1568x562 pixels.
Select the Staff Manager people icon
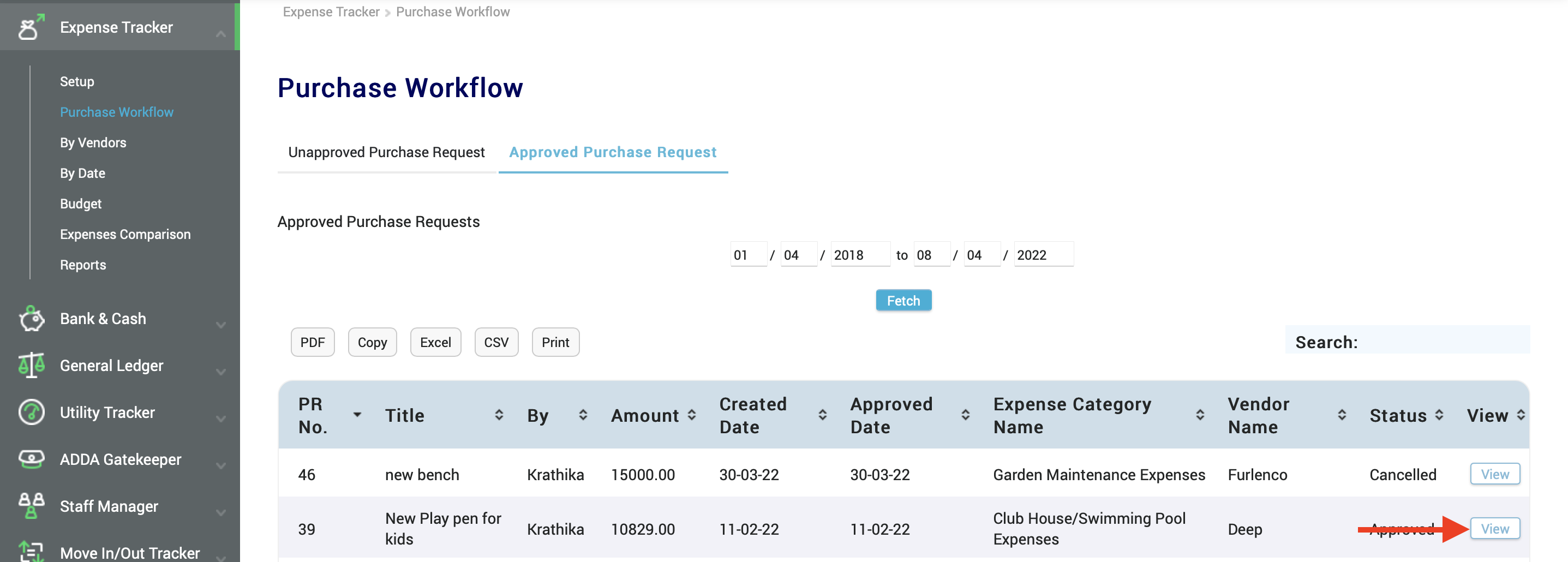(x=31, y=506)
